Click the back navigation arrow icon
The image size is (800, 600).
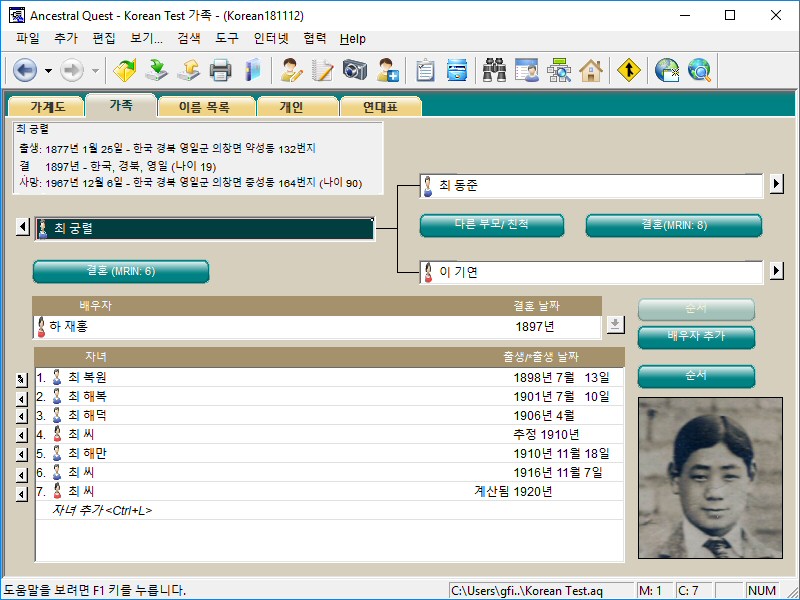24,70
